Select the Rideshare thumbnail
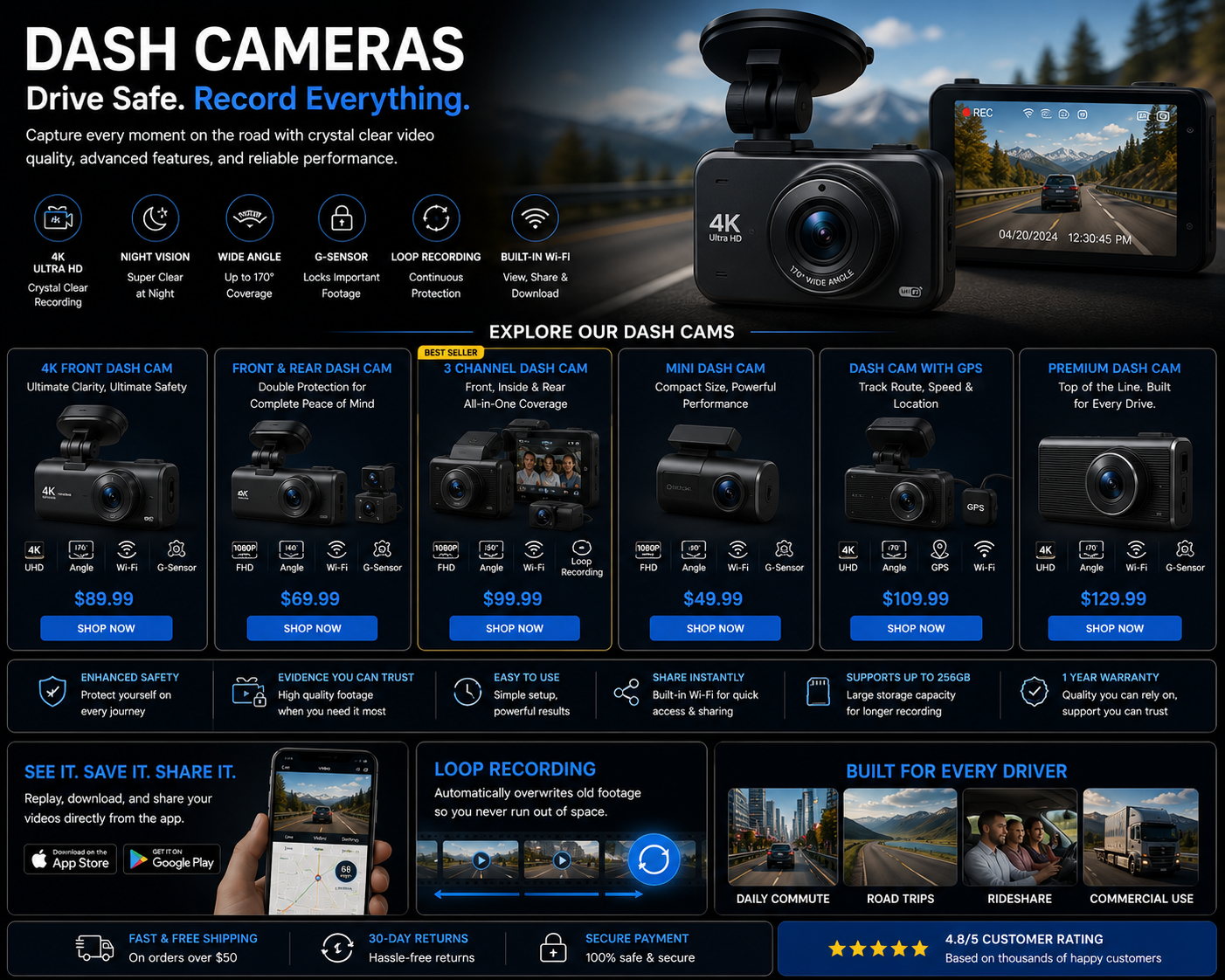Viewport: 1225px width, 980px height. coord(1020,837)
